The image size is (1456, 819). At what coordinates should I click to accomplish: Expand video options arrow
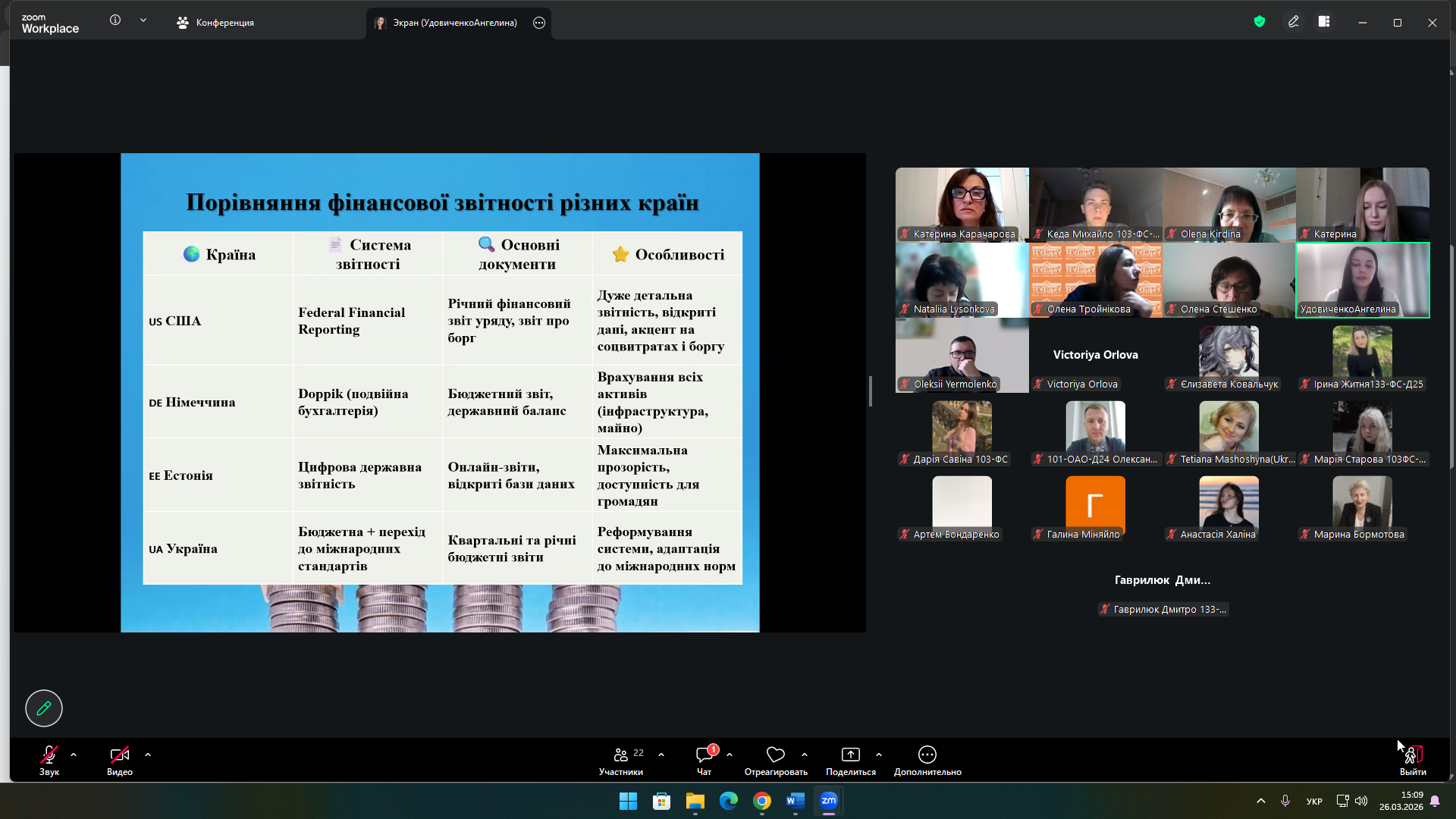coord(148,755)
